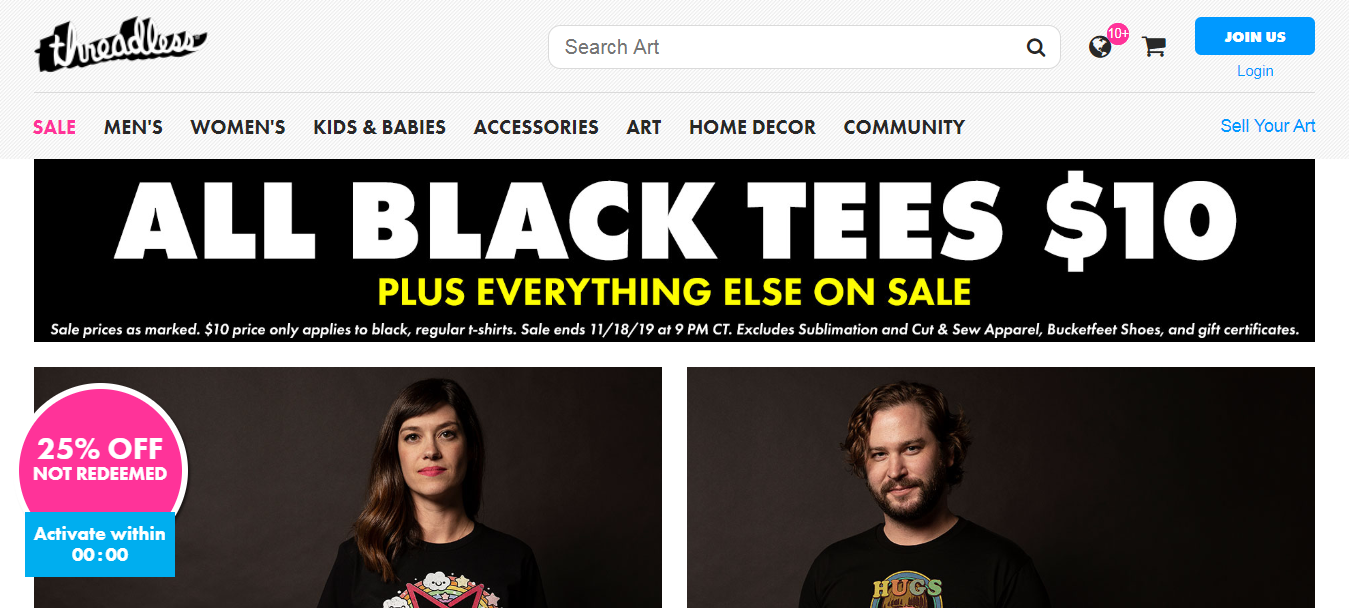1349x608 pixels.
Task: Click the Login link
Action: point(1255,71)
